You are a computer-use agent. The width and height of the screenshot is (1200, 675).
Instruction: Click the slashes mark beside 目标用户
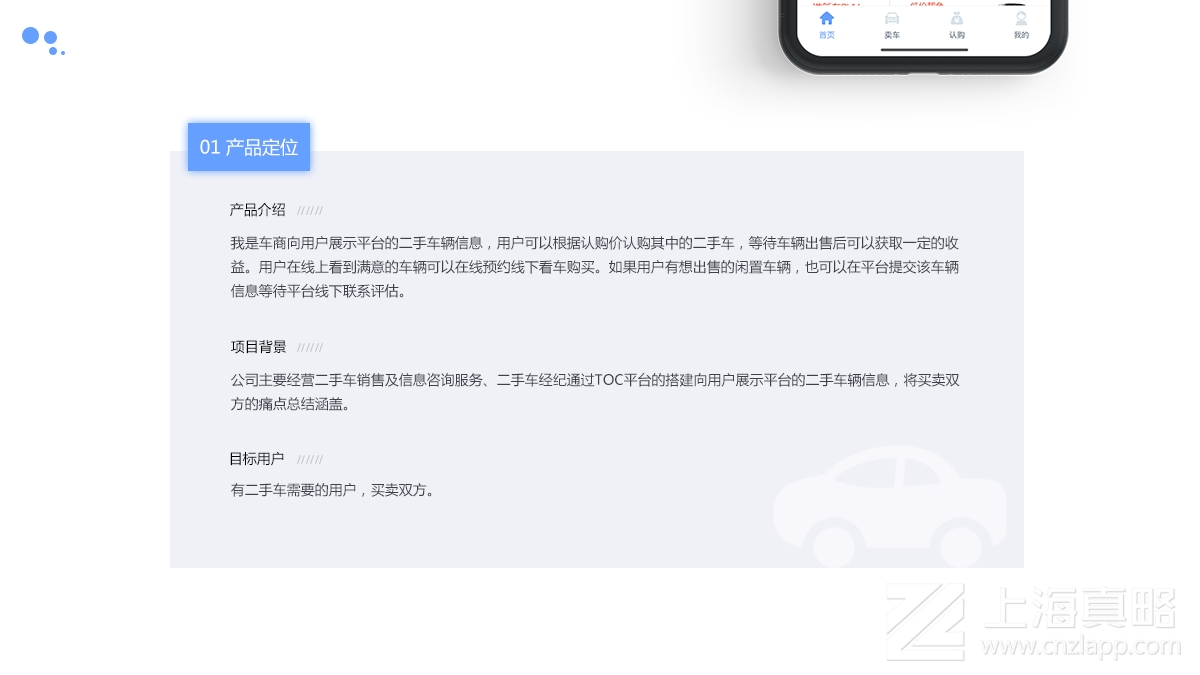(309, 459)
